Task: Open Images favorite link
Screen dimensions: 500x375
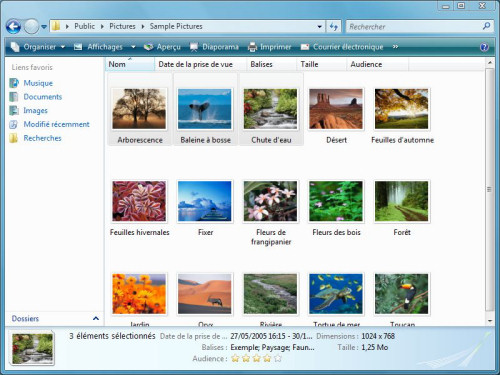Action: pos(35,110)
